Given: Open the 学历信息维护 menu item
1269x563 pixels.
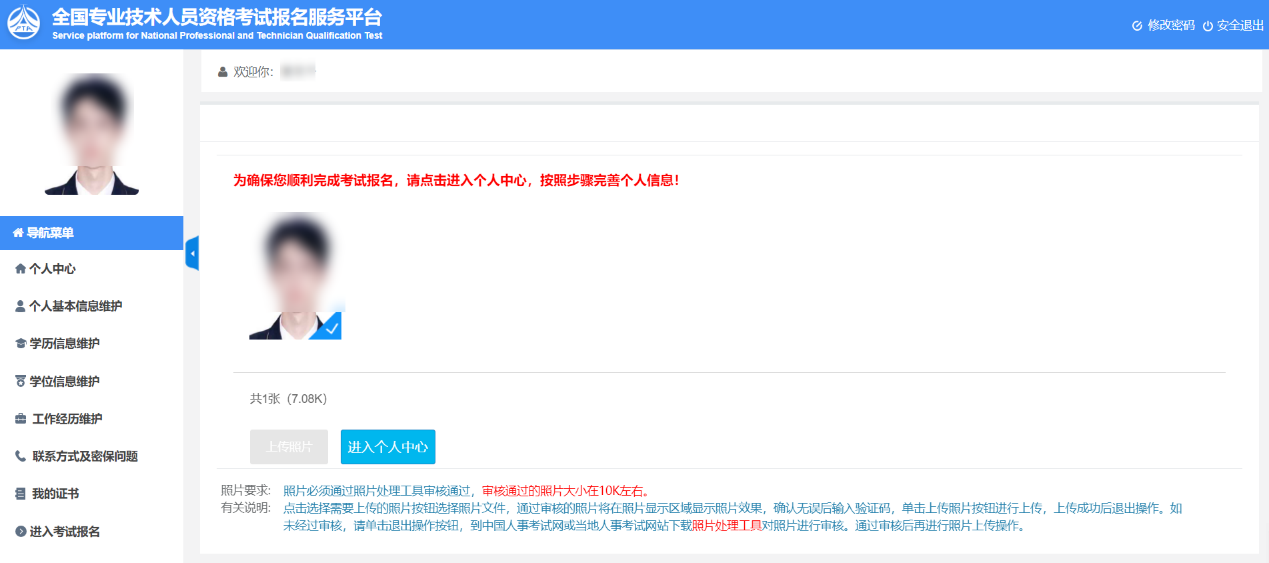Looking at the screenshot, I should click(64, 344).
